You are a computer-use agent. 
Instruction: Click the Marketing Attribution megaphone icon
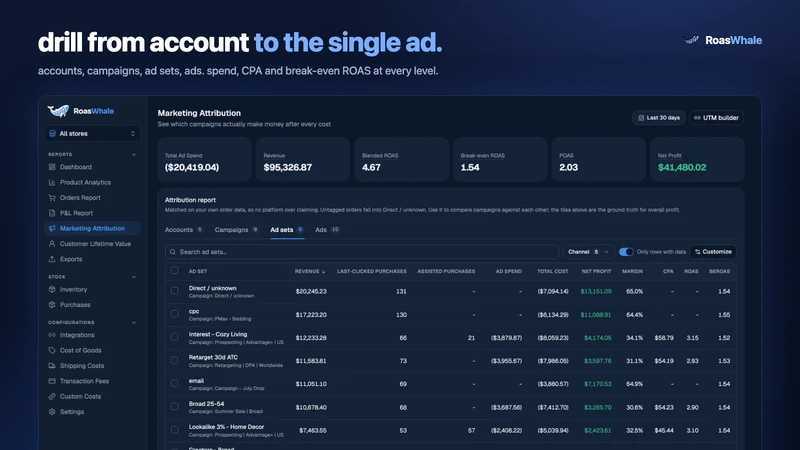[52, 228]
